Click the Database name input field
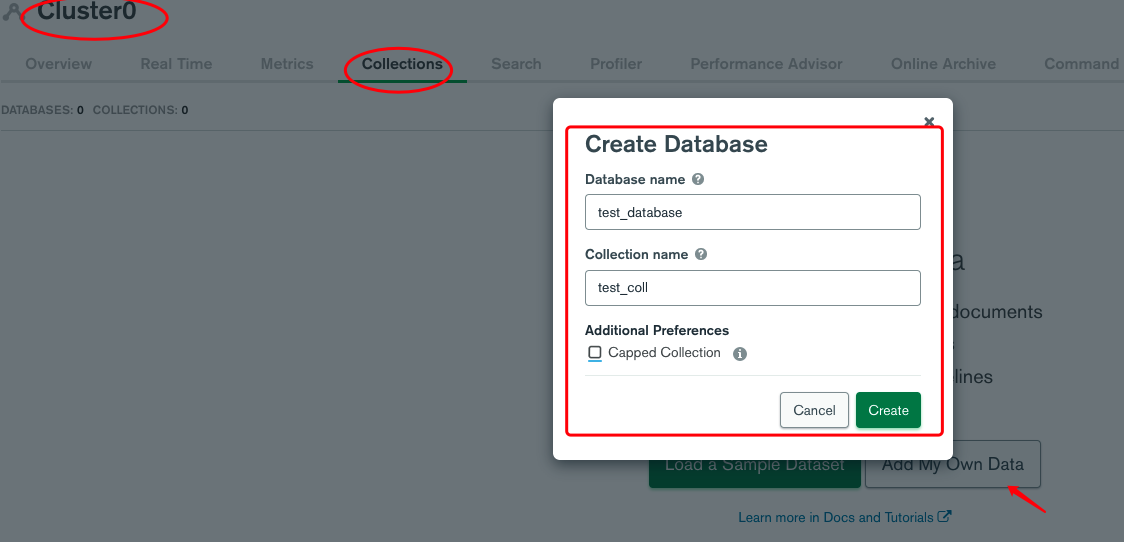This screenshot has width=1124, height=542. tap(752, 212)
